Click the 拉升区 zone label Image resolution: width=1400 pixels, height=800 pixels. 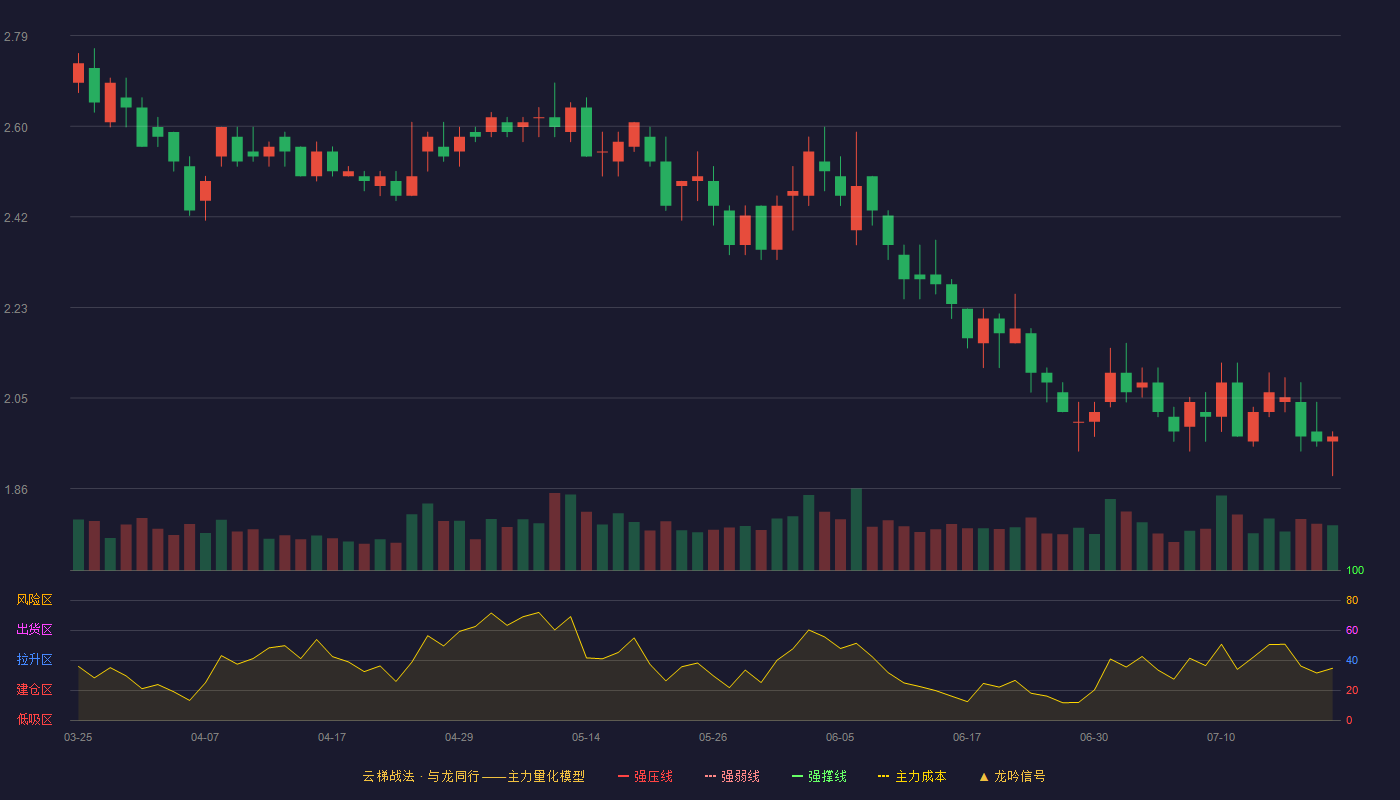point(34,660)
